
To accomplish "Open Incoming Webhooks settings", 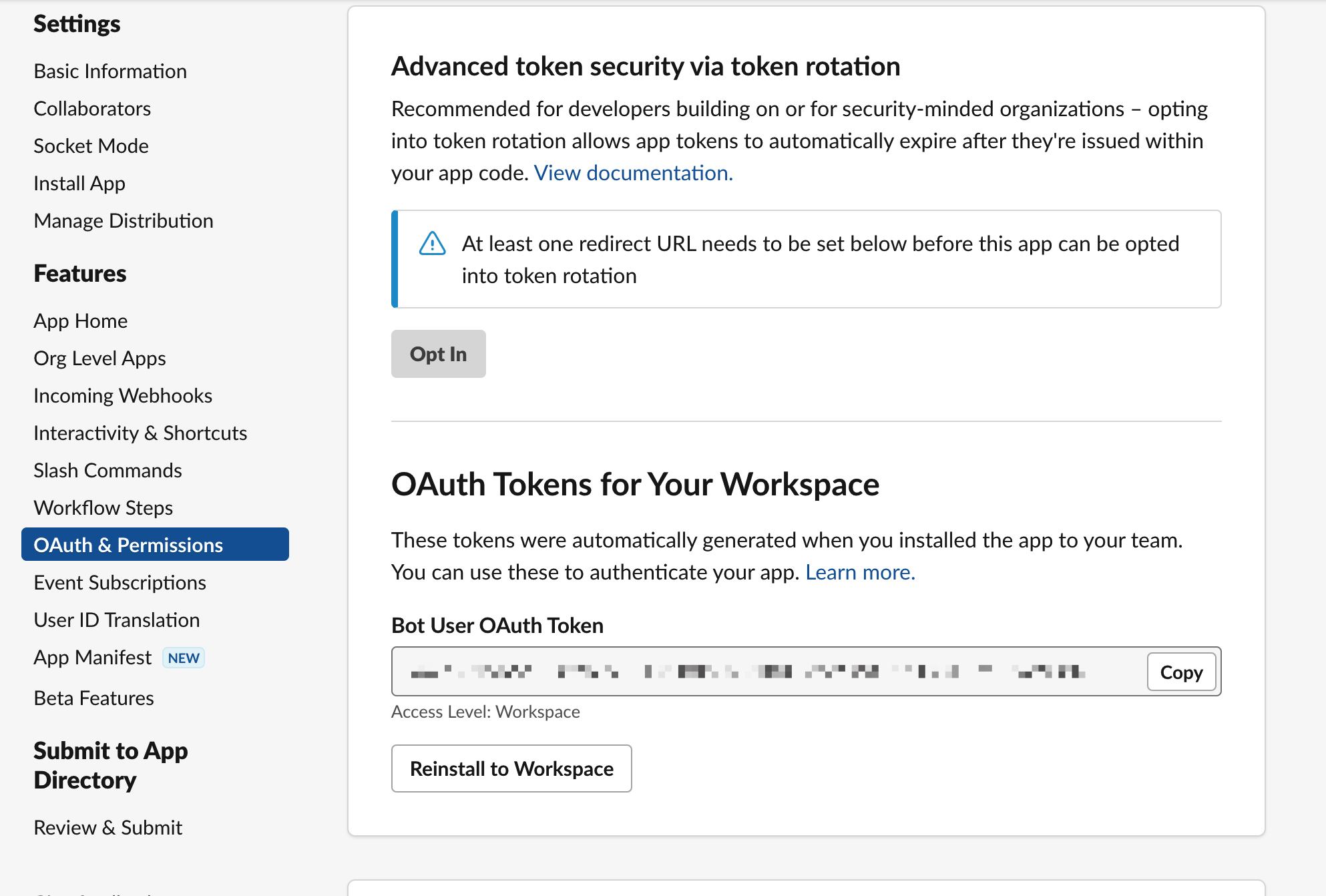I will point(123,396).
